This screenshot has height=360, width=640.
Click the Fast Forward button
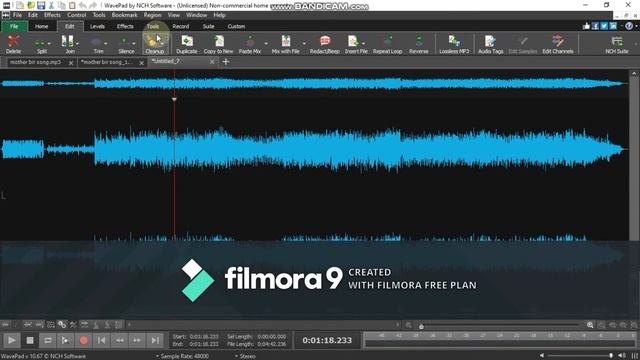[x=137, y=340]
